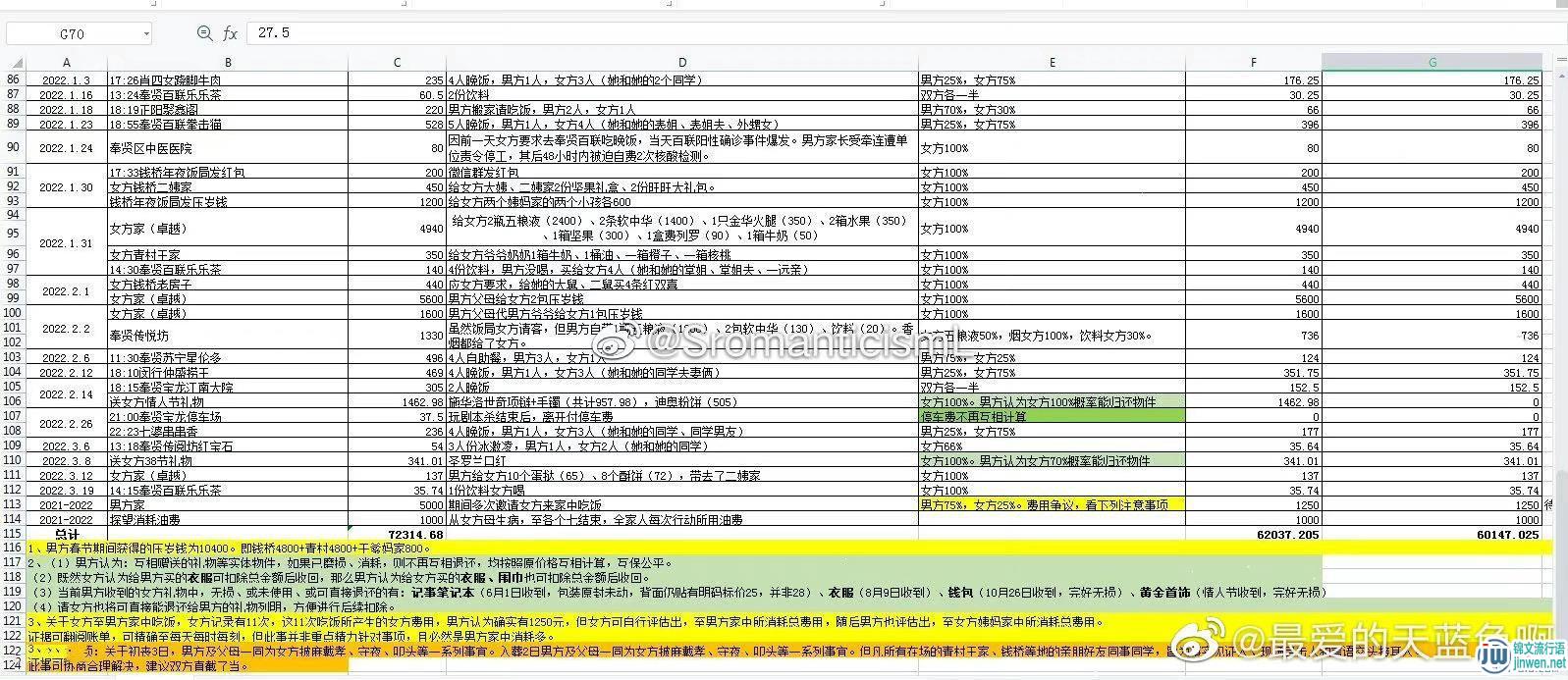Viewport: 1568px width, 680px height.
Task: Open the name box dropdown arrow
Action: point(146,33)
